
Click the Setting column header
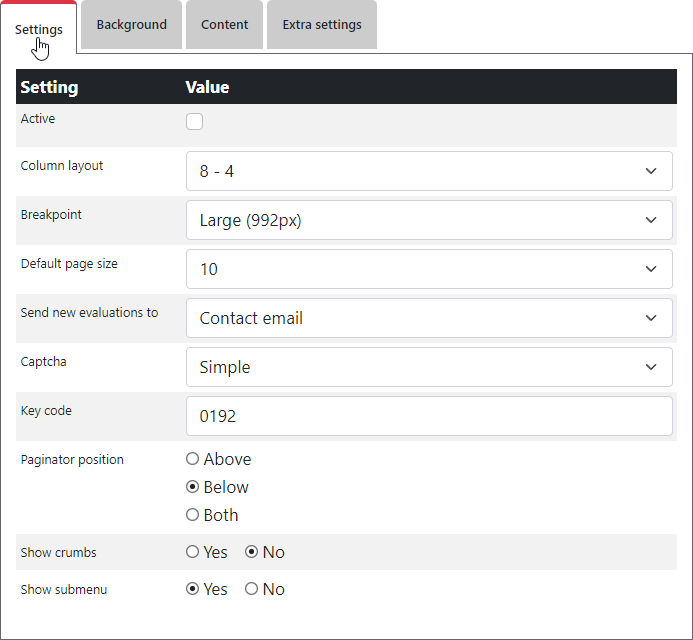pyautogui.click(x=49, y=87)
